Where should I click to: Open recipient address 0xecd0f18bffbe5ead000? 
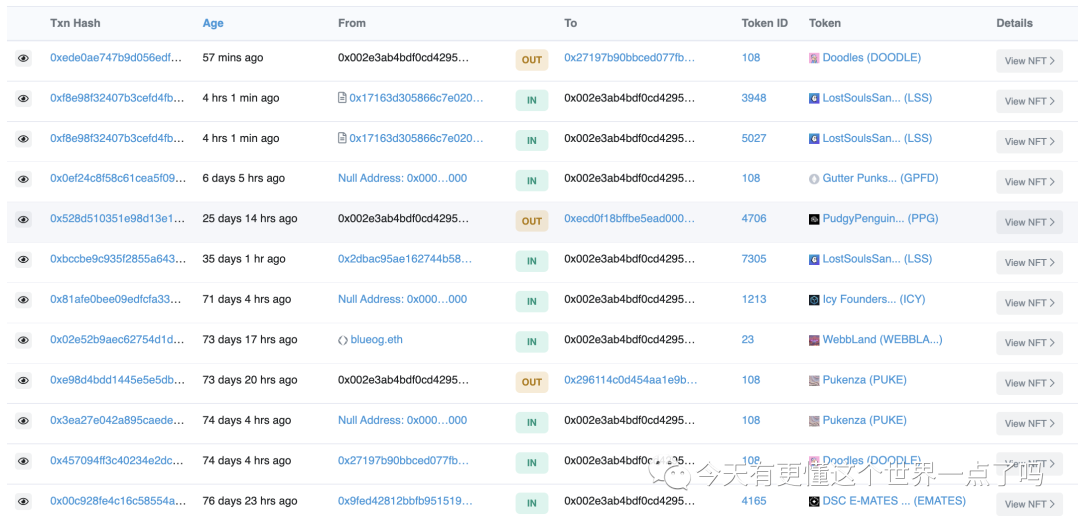630,218
